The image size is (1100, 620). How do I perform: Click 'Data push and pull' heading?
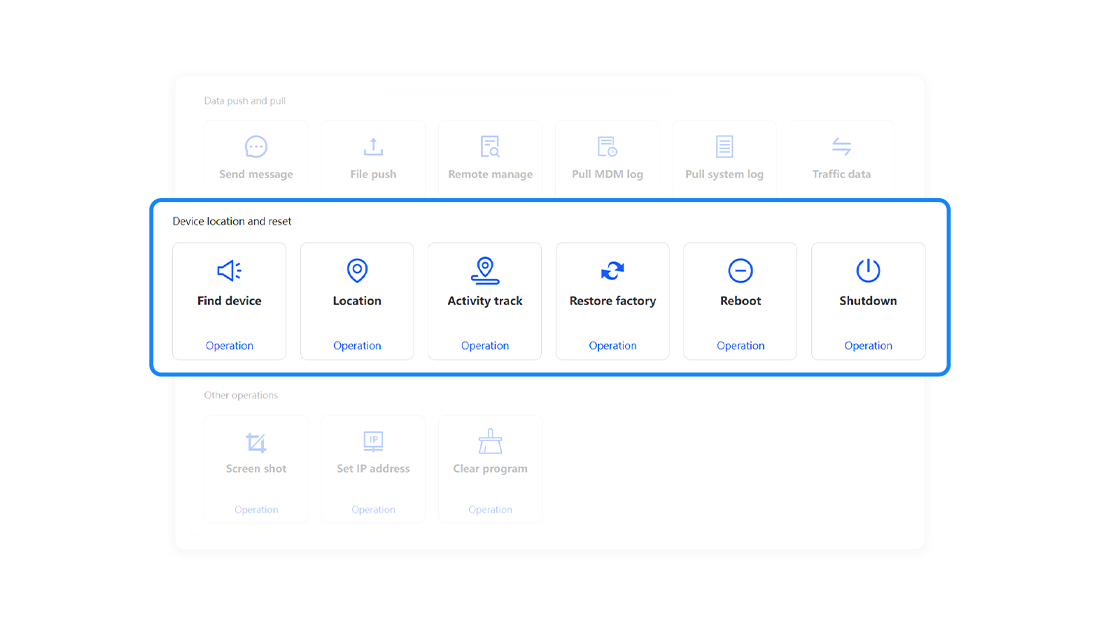pyautogui.click(x=245, y=101)
